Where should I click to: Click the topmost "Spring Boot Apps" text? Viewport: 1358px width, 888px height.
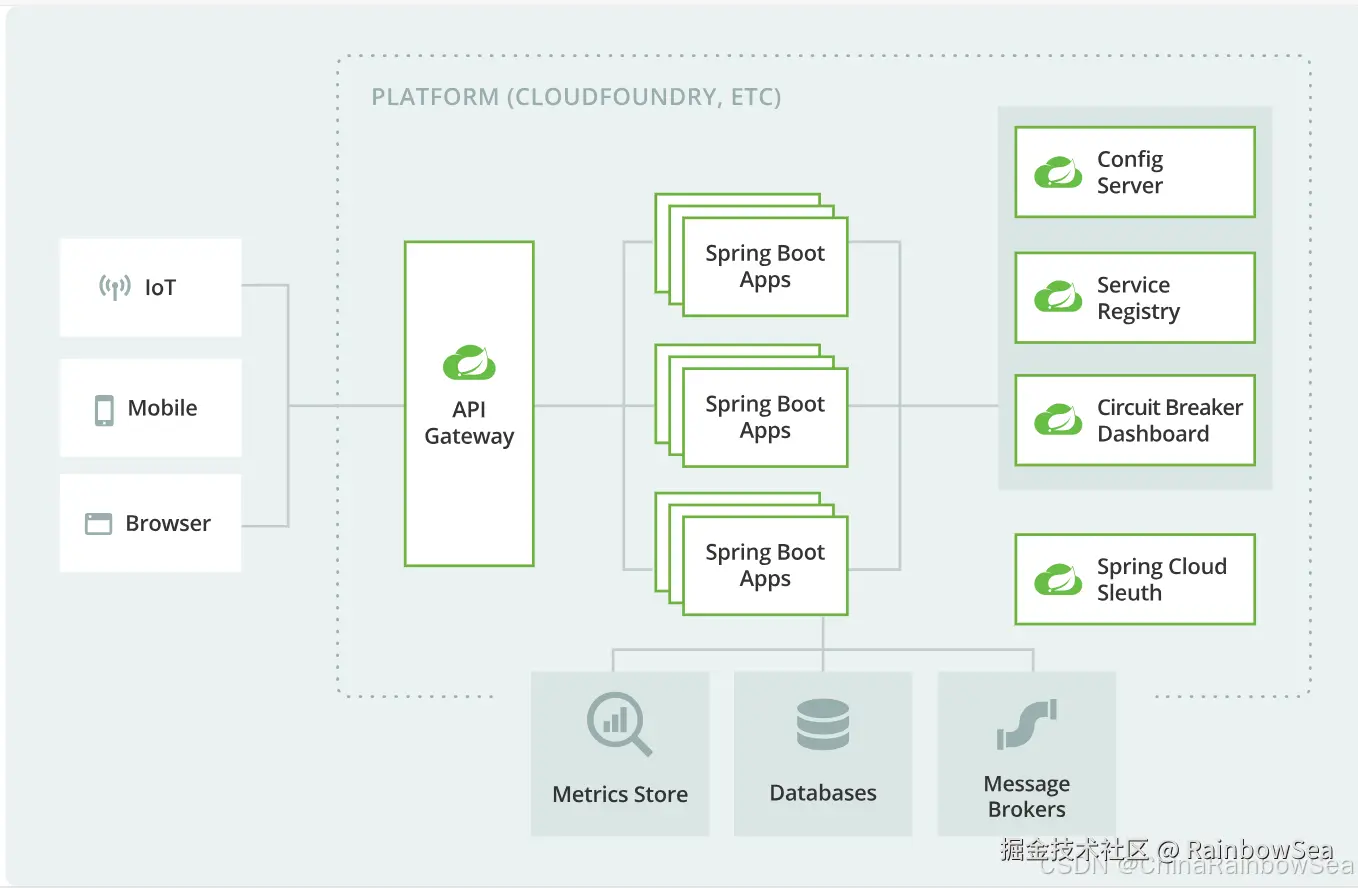[765, 267]
